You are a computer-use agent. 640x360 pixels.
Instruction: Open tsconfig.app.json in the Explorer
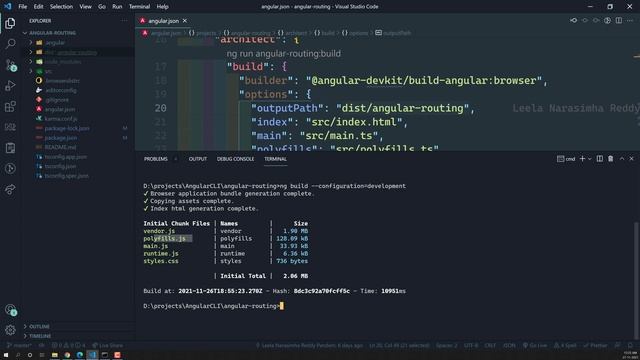tap(65, 157)
